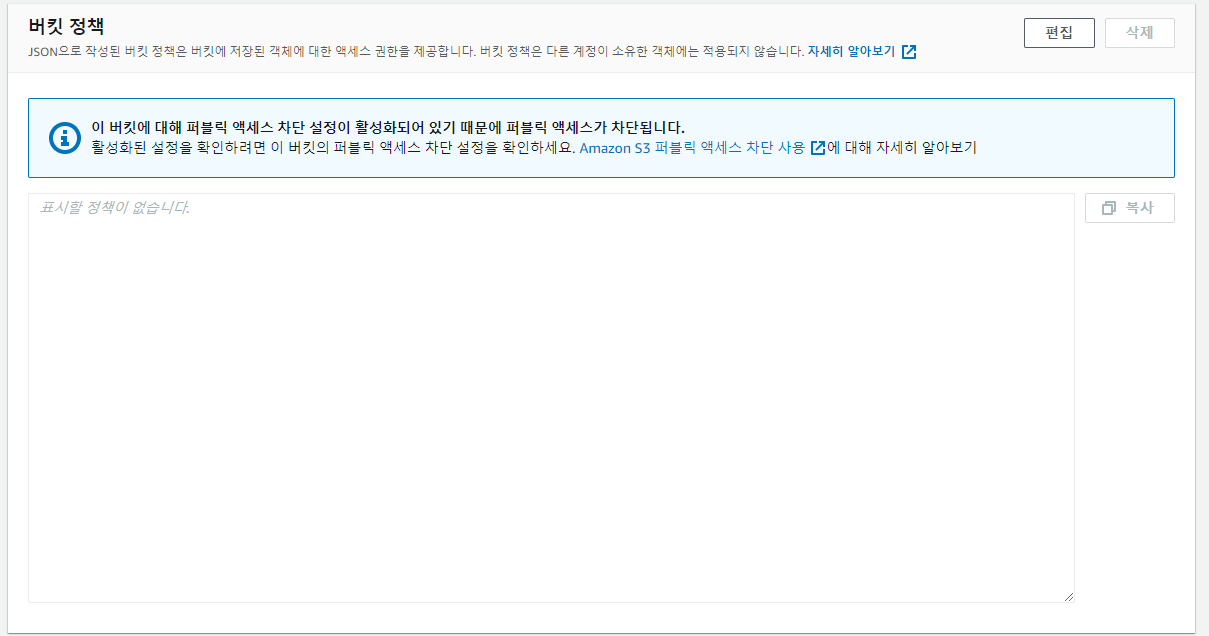Click the copy icon in 복사 button
Image resolution: width=1209 pixels, height=636 pixels.
(x=1109, y=208)
